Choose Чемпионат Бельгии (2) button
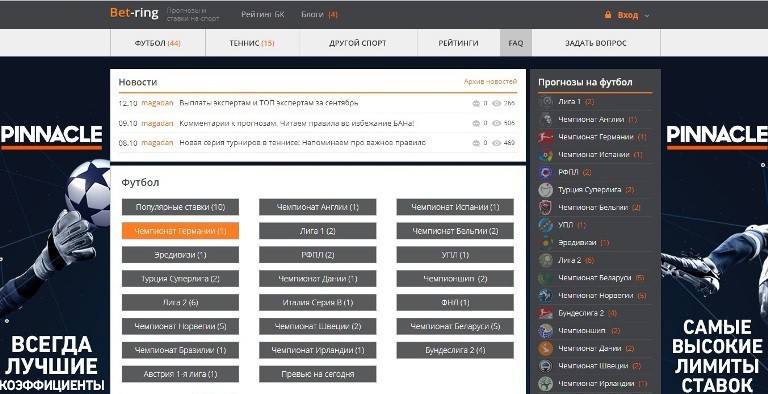The width and height of the screenshot is (768, 394). coord(455,231)
